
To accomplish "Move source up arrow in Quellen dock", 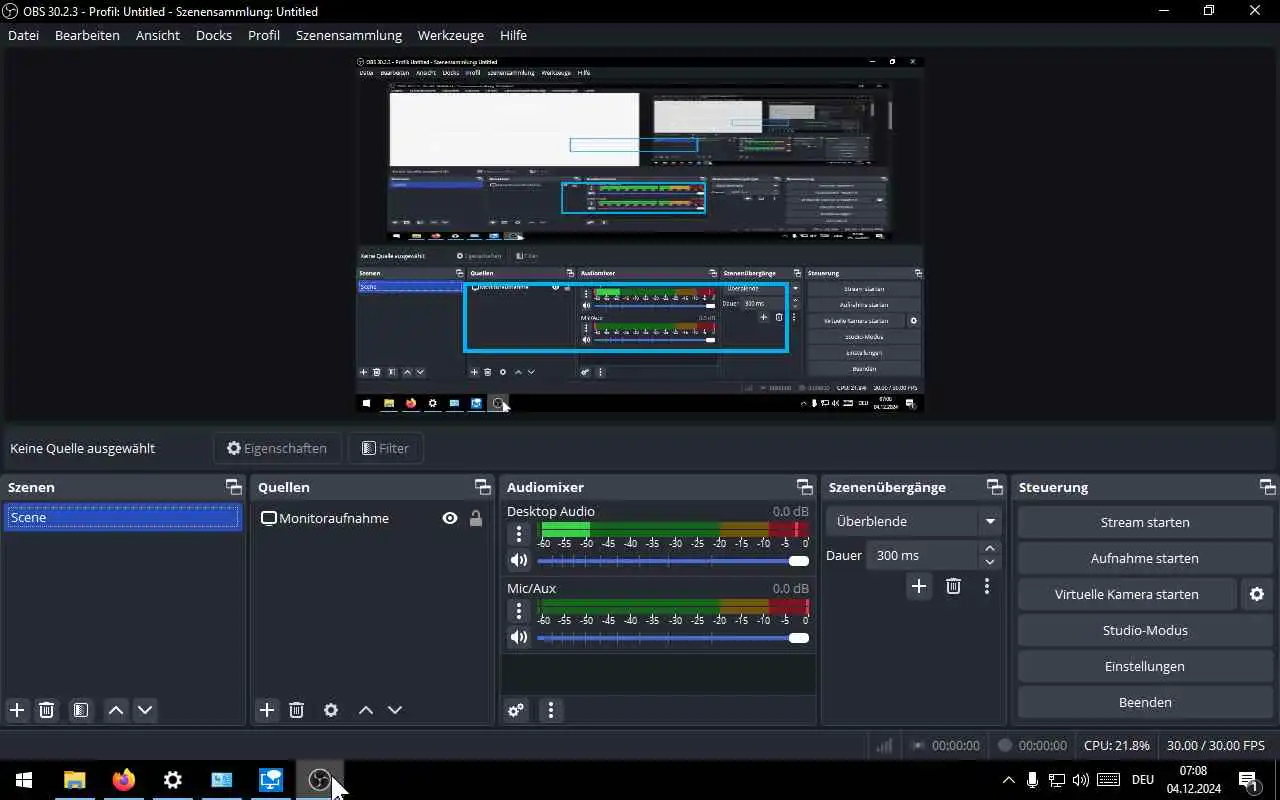I will pos(366,710).
